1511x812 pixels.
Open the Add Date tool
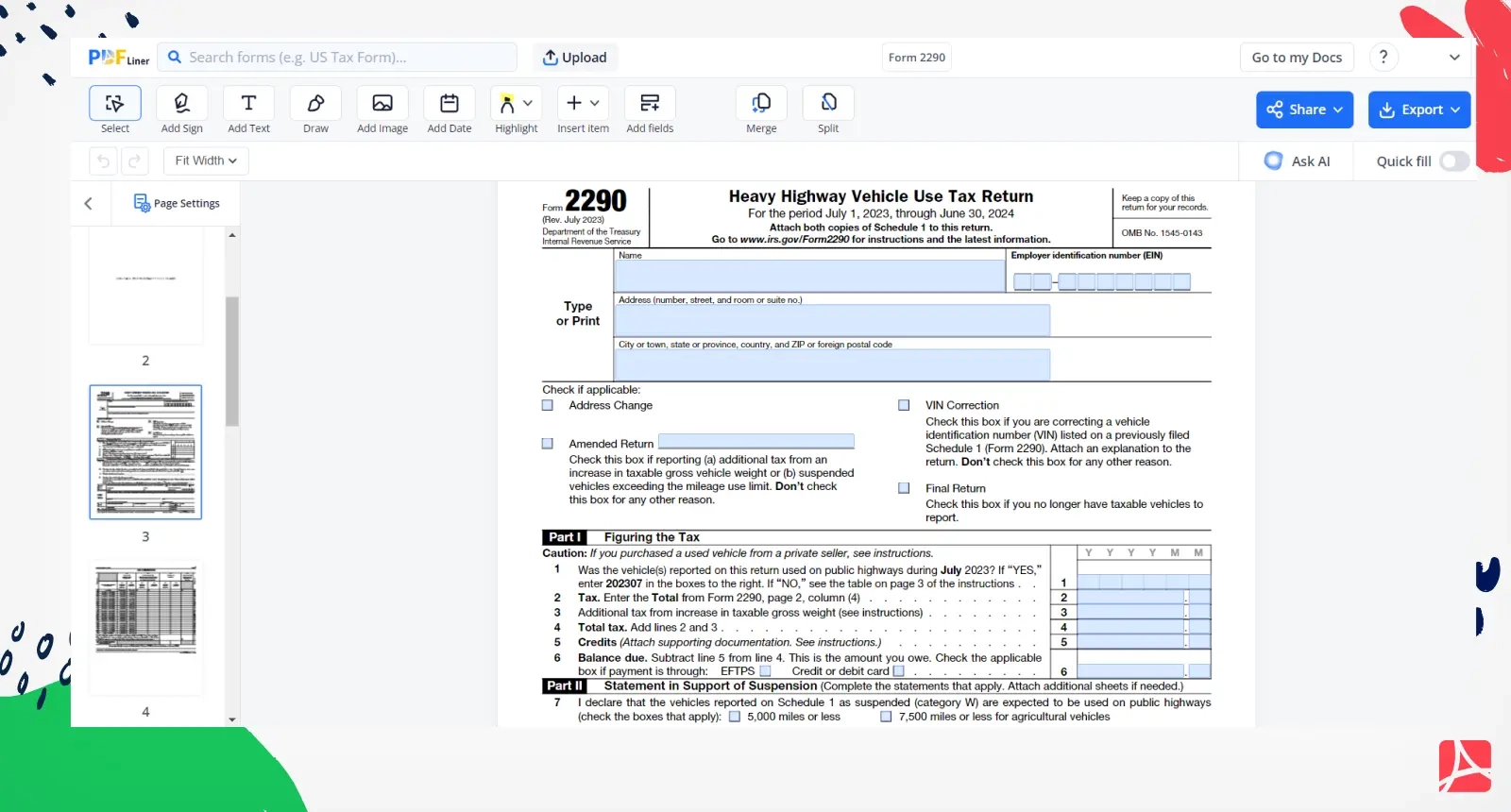pyautogui.click(x=450, y=104)
